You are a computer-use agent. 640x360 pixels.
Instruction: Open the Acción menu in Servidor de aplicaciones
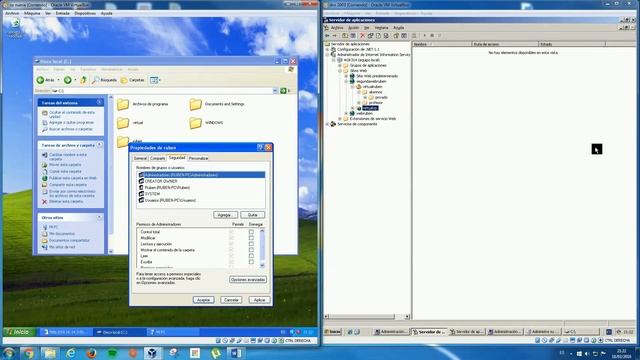tap(353, 28)
